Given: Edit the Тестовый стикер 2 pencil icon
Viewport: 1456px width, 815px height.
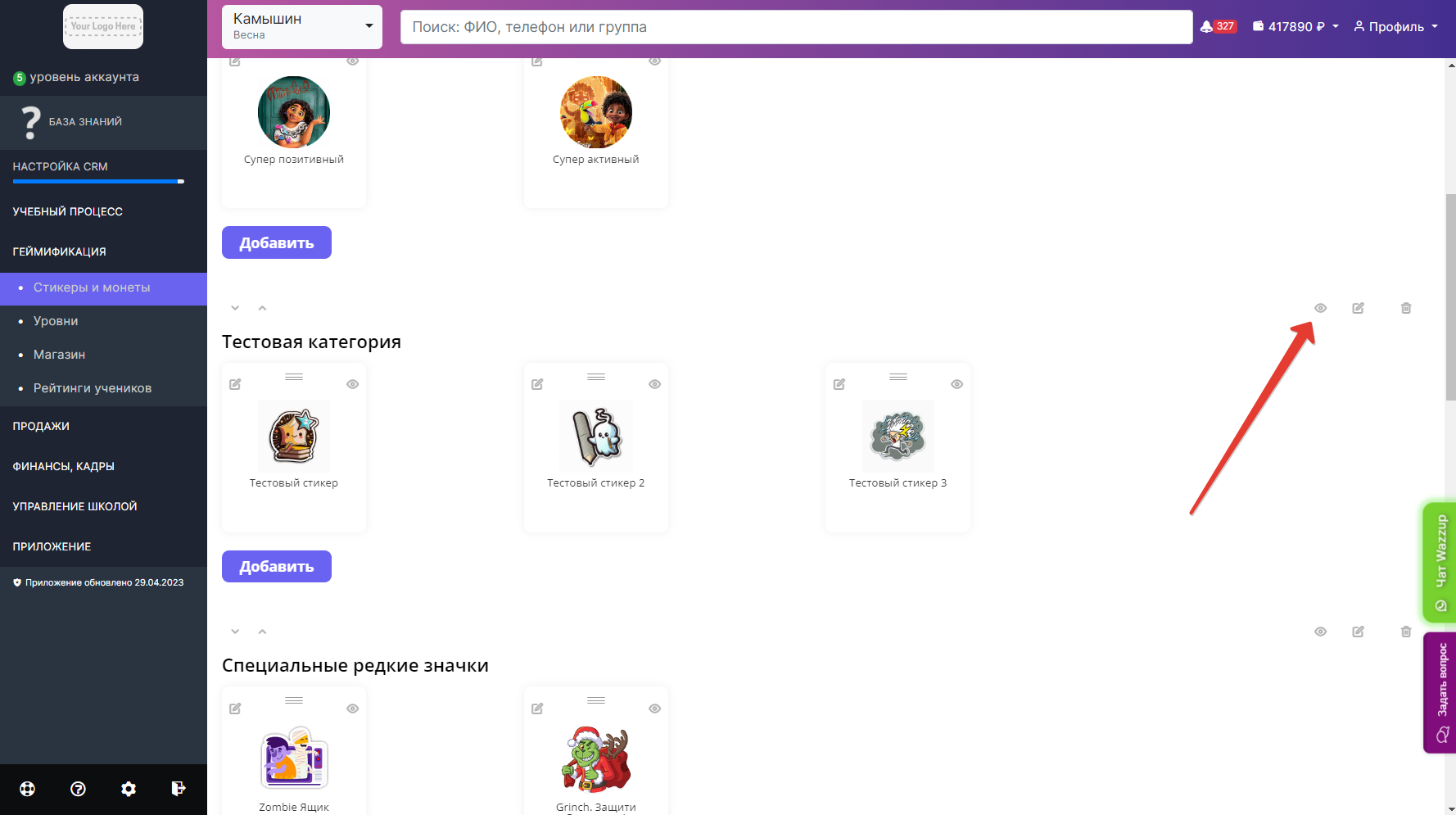Looking at the screenshot, I should click(537, 384).
